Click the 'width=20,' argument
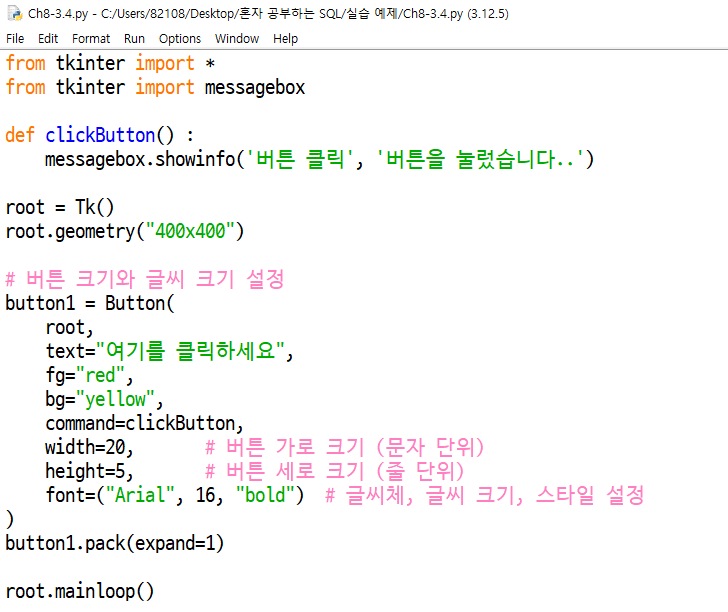728x612 pixels. (89, 447)
